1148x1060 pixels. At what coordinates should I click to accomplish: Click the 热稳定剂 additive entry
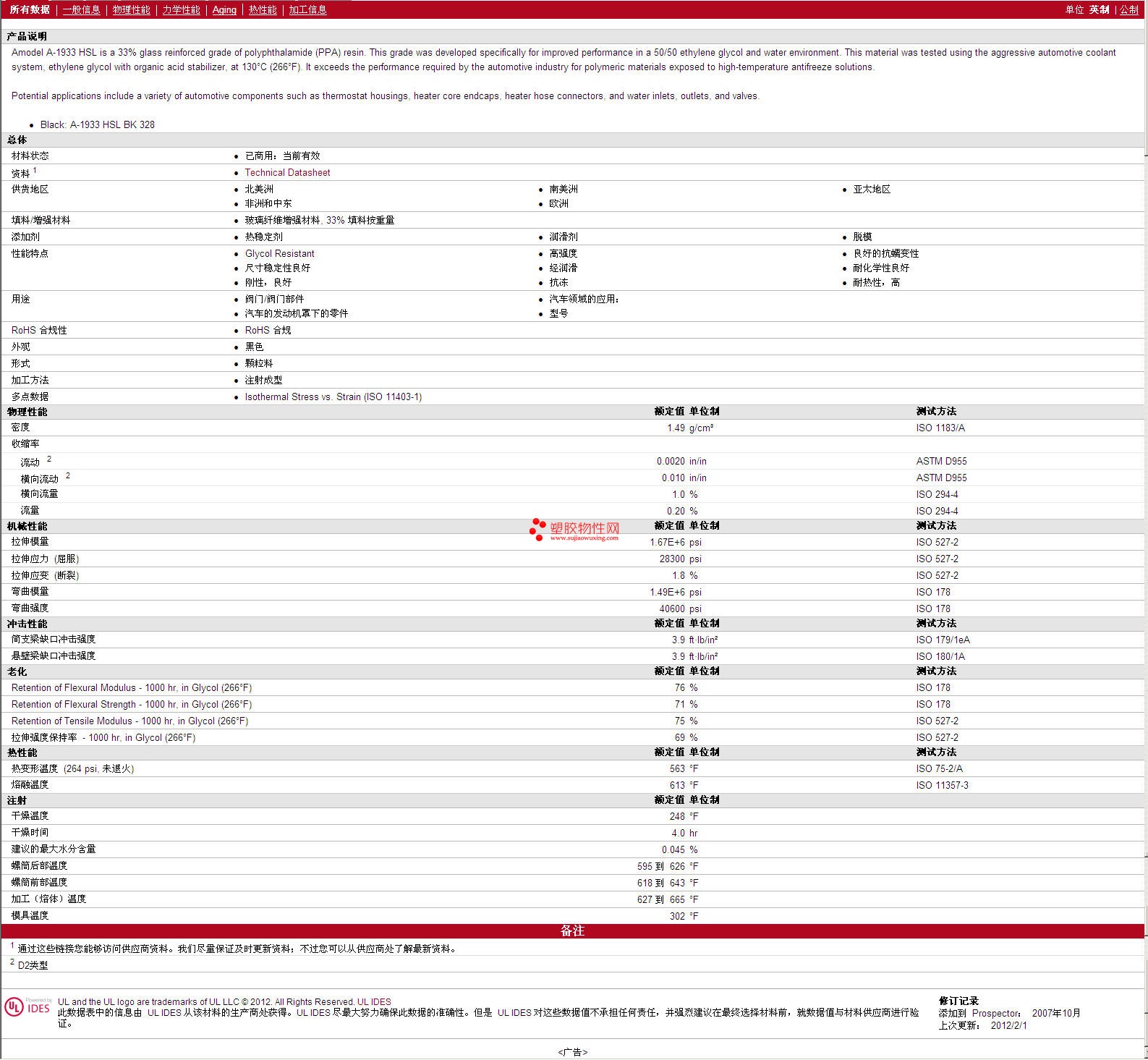[x=263, y=237]
